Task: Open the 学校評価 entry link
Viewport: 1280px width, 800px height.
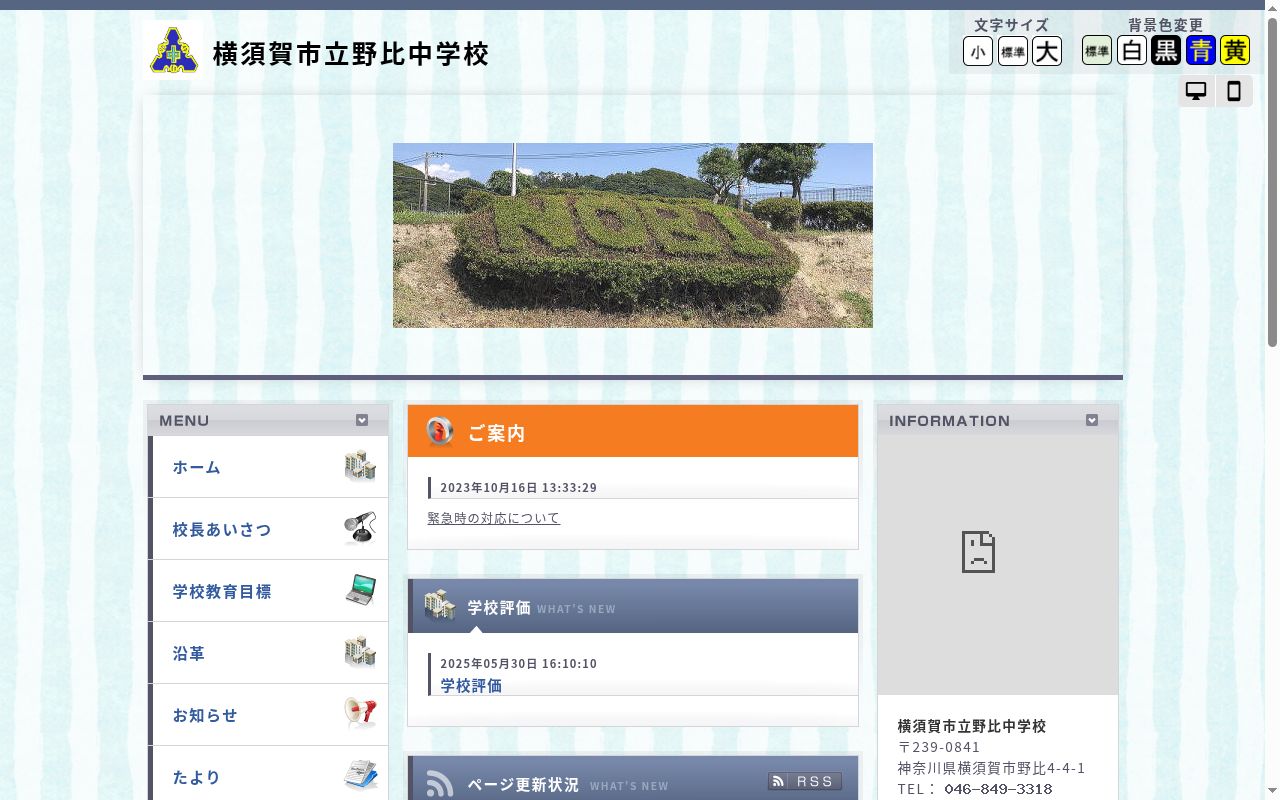Action: coord(471,686)
